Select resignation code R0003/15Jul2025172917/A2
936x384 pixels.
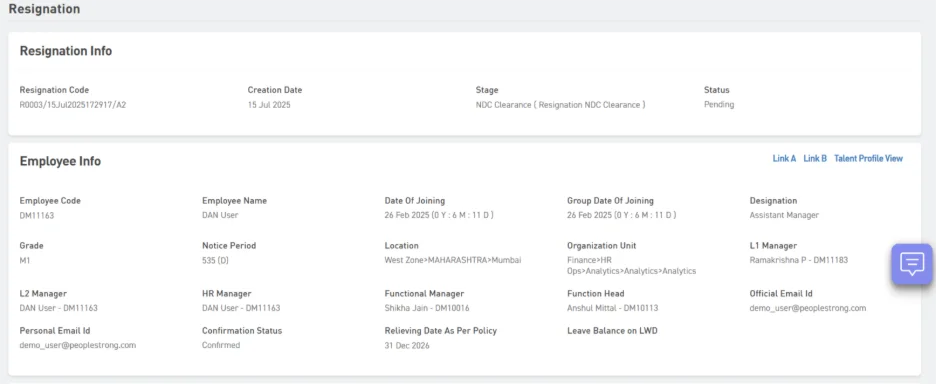(73, 105)
